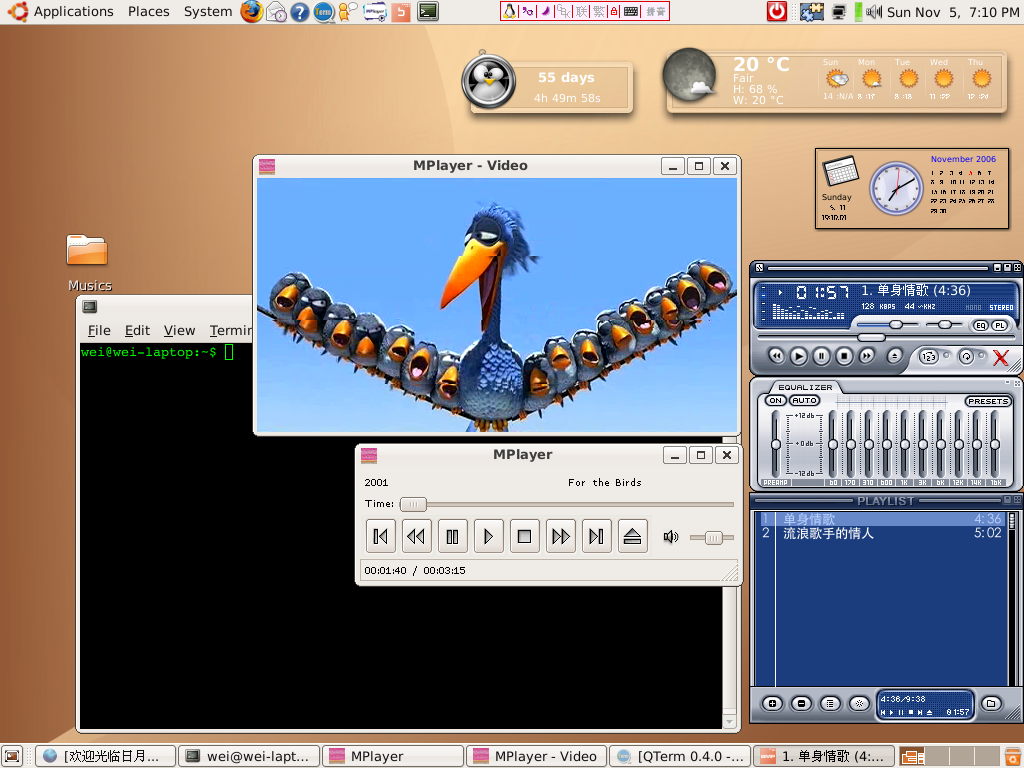Viewport: 1024px width, 768px height.
Task: Click the red power shutdown icon
Action: click(x=776, y=12)
